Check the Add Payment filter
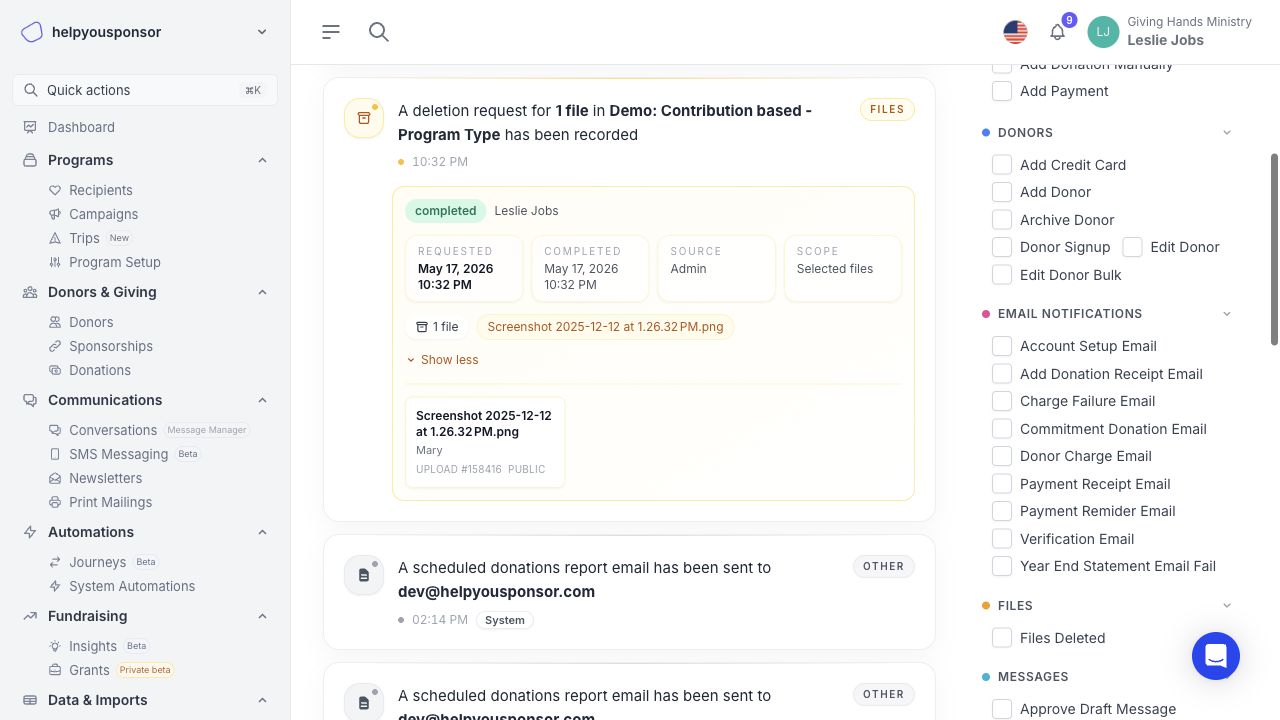 coord(1002,91)
